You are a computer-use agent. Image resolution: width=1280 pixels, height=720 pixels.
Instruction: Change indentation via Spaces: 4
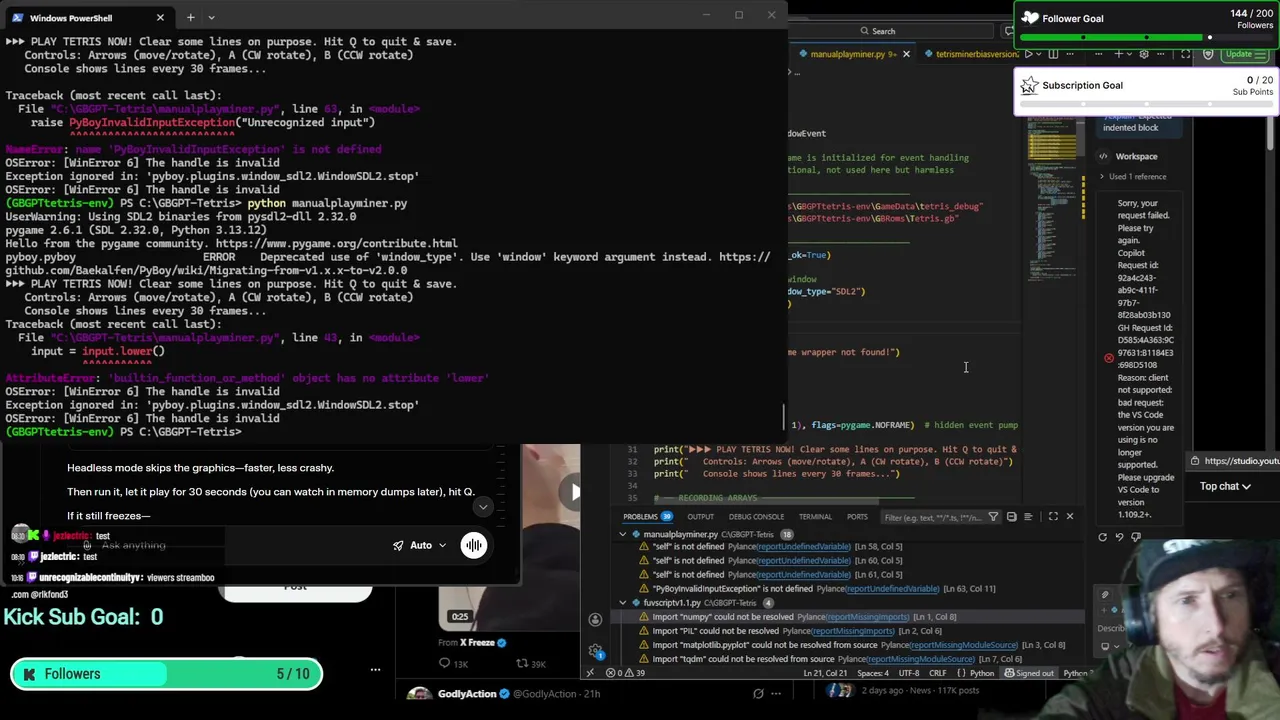point(873,673)
